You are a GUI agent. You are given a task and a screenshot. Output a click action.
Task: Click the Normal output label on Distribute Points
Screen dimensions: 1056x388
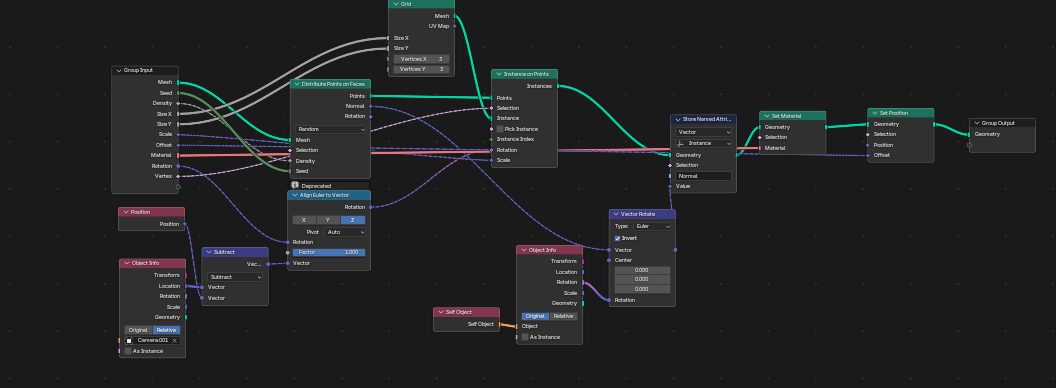tap(355, 106)
